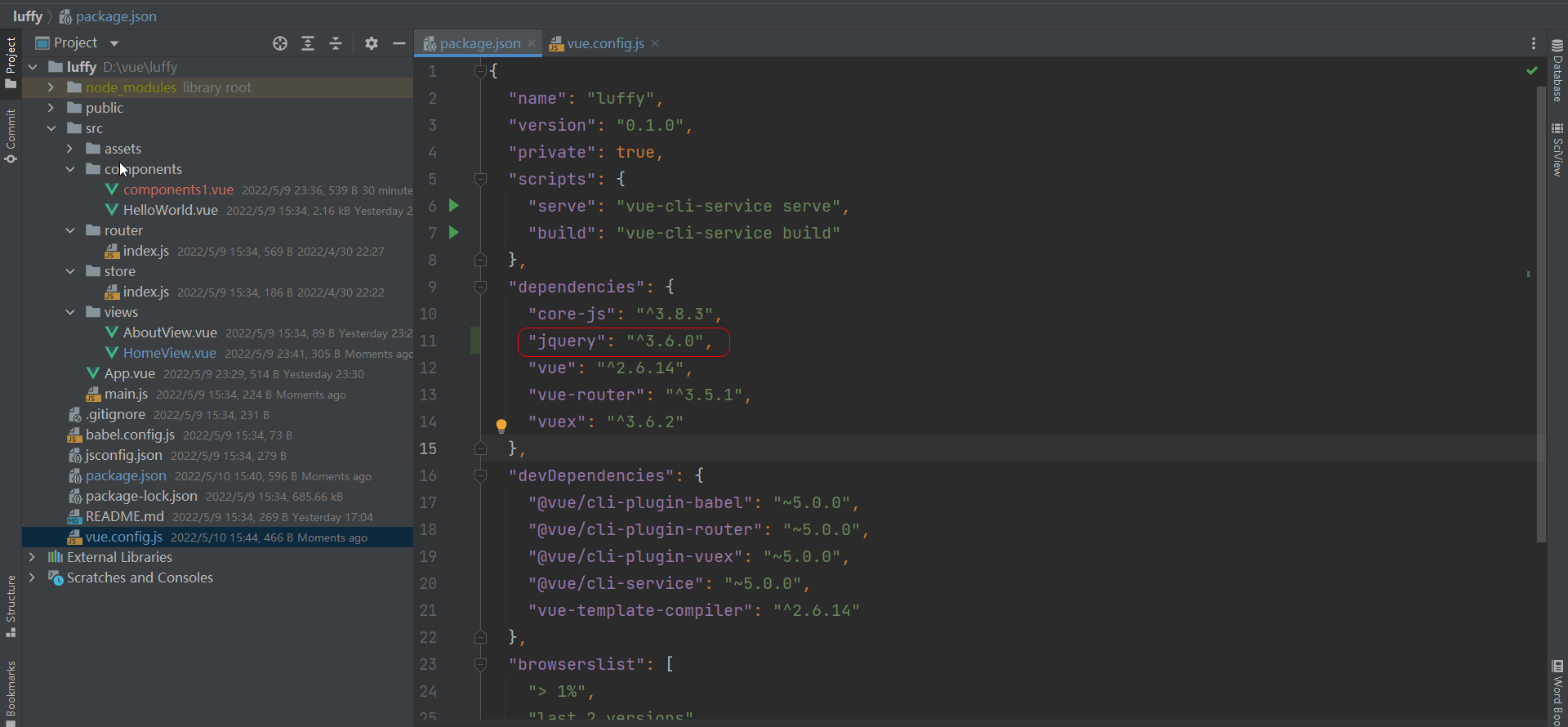Click the Collapse All icon in Project panel
This screenshot has height=727, width=1568.
pyautogui.click(x=336, y=43)
